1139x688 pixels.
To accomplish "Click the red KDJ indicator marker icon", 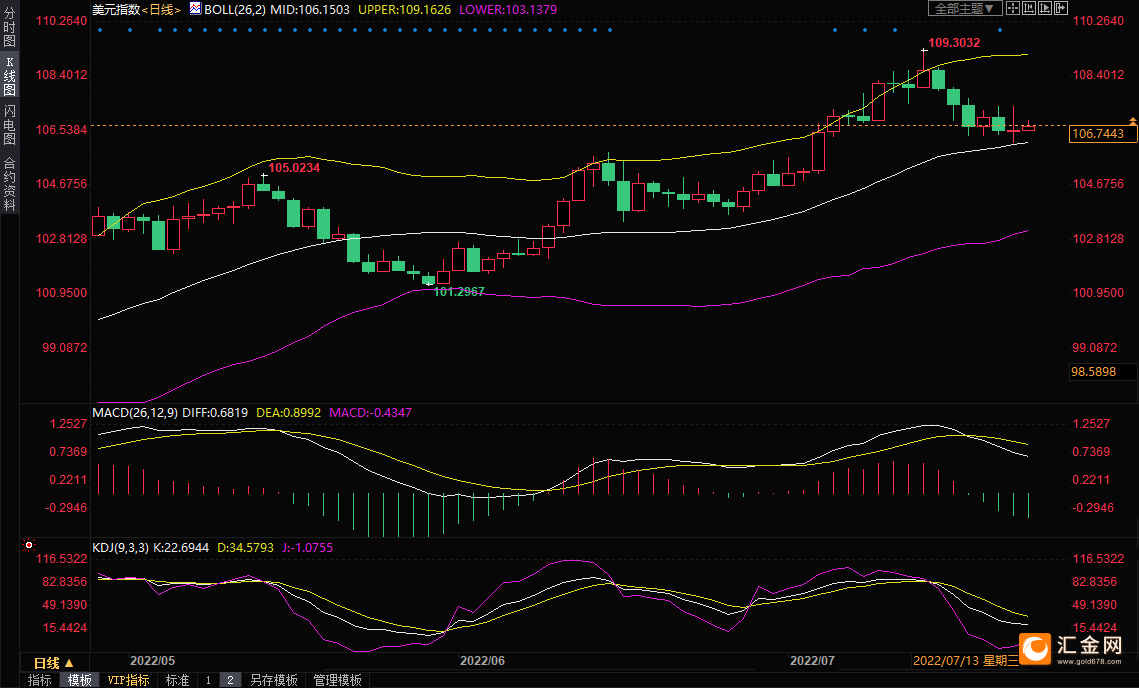I will pos(28,544).
